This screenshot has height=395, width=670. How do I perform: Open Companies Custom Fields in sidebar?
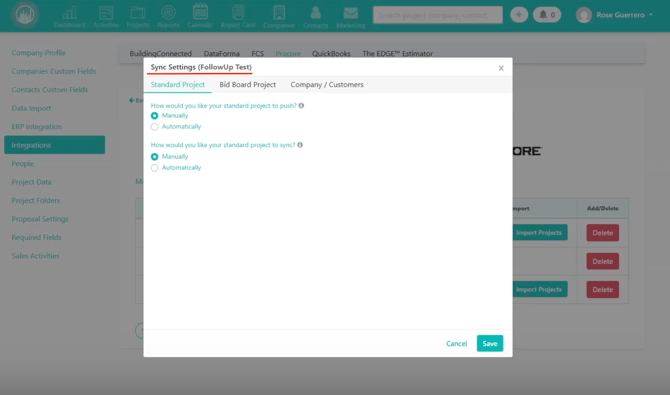coord(54,71)
